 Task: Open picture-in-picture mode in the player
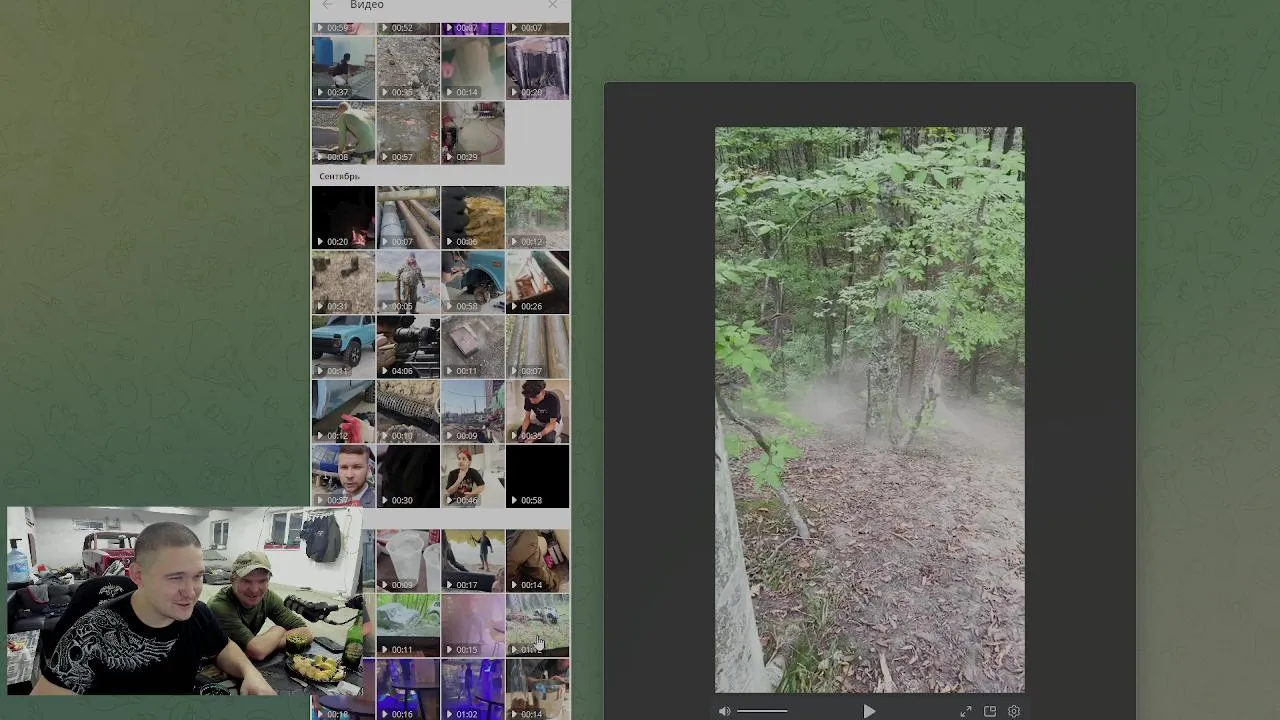tap(990, 711)
